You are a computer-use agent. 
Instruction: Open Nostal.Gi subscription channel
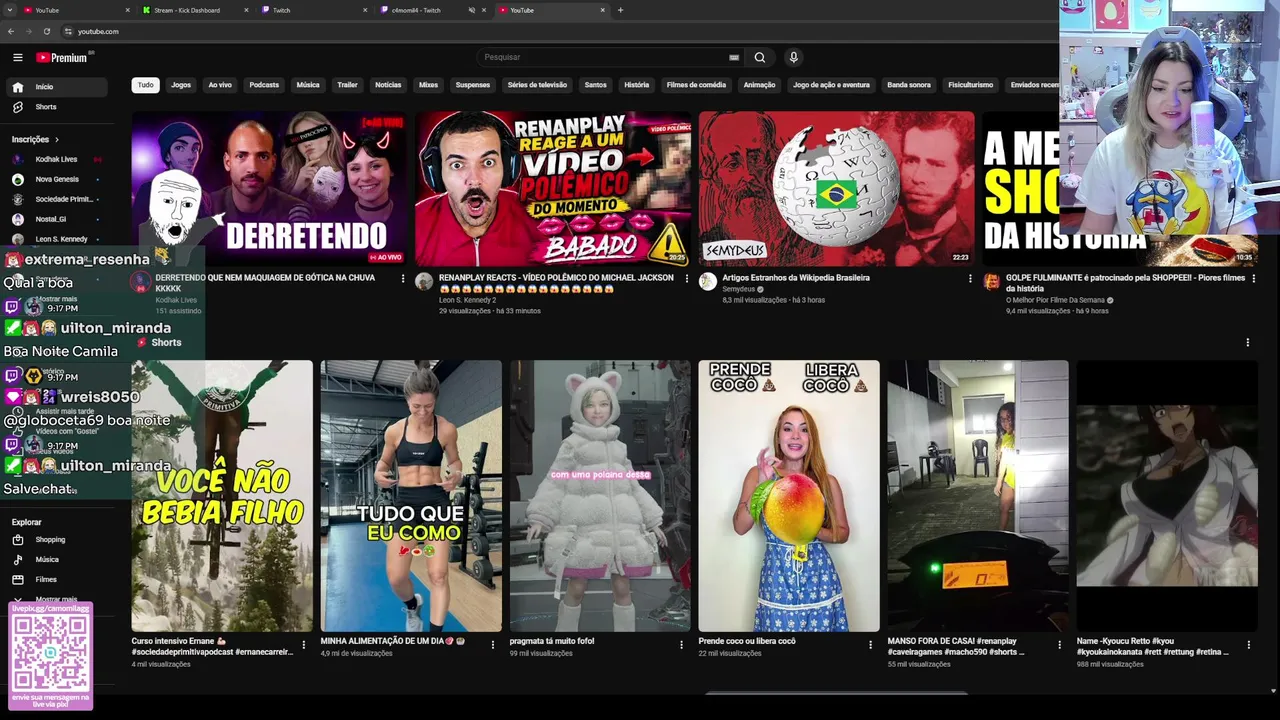[56, 219]
